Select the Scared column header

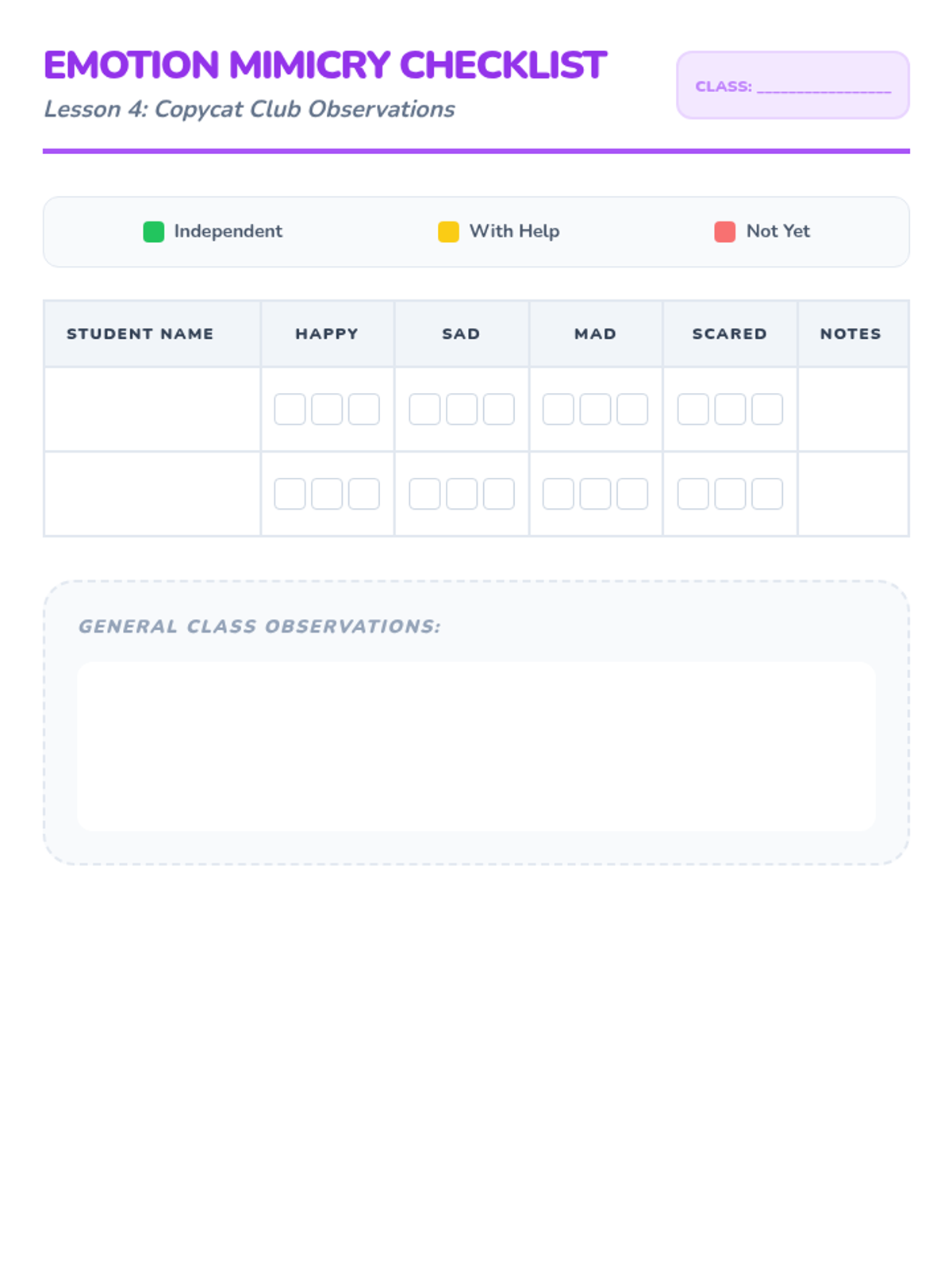tap(730, 334)
